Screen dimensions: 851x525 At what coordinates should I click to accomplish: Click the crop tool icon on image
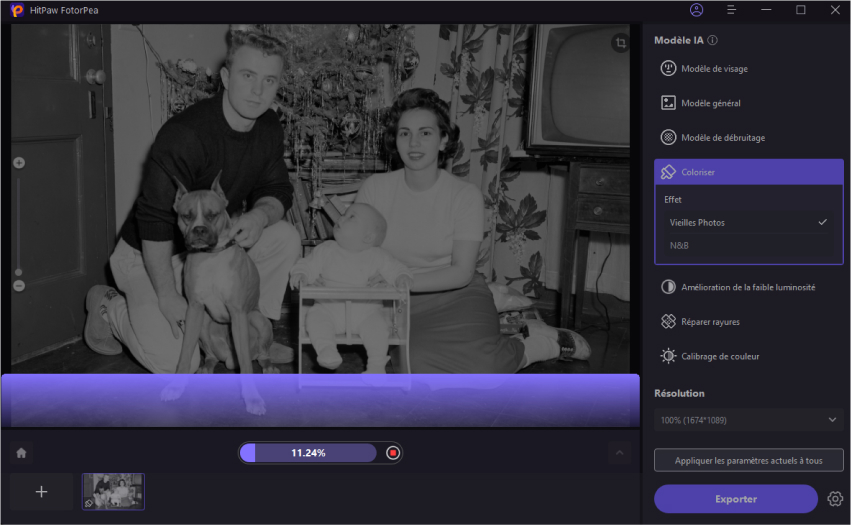621,43
